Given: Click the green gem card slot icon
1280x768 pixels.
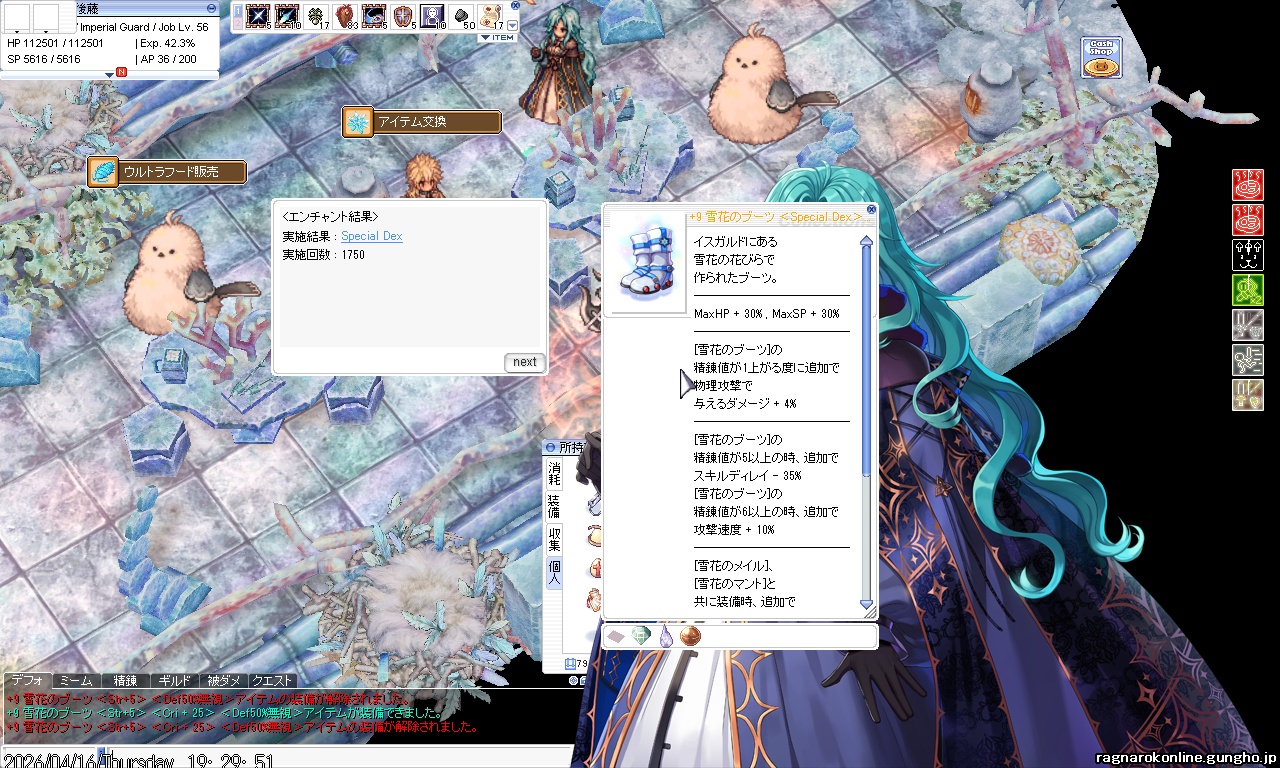Looking at the screenshot, I should click(640, 636).
